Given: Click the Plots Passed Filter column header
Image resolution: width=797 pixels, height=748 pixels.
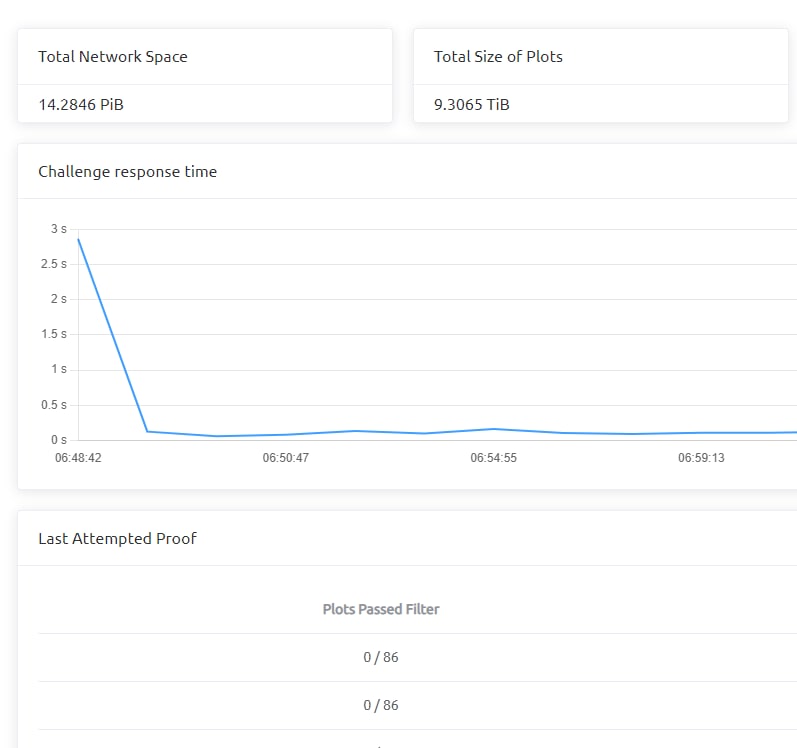Looking at the screenshot, I should click(381, 609).
